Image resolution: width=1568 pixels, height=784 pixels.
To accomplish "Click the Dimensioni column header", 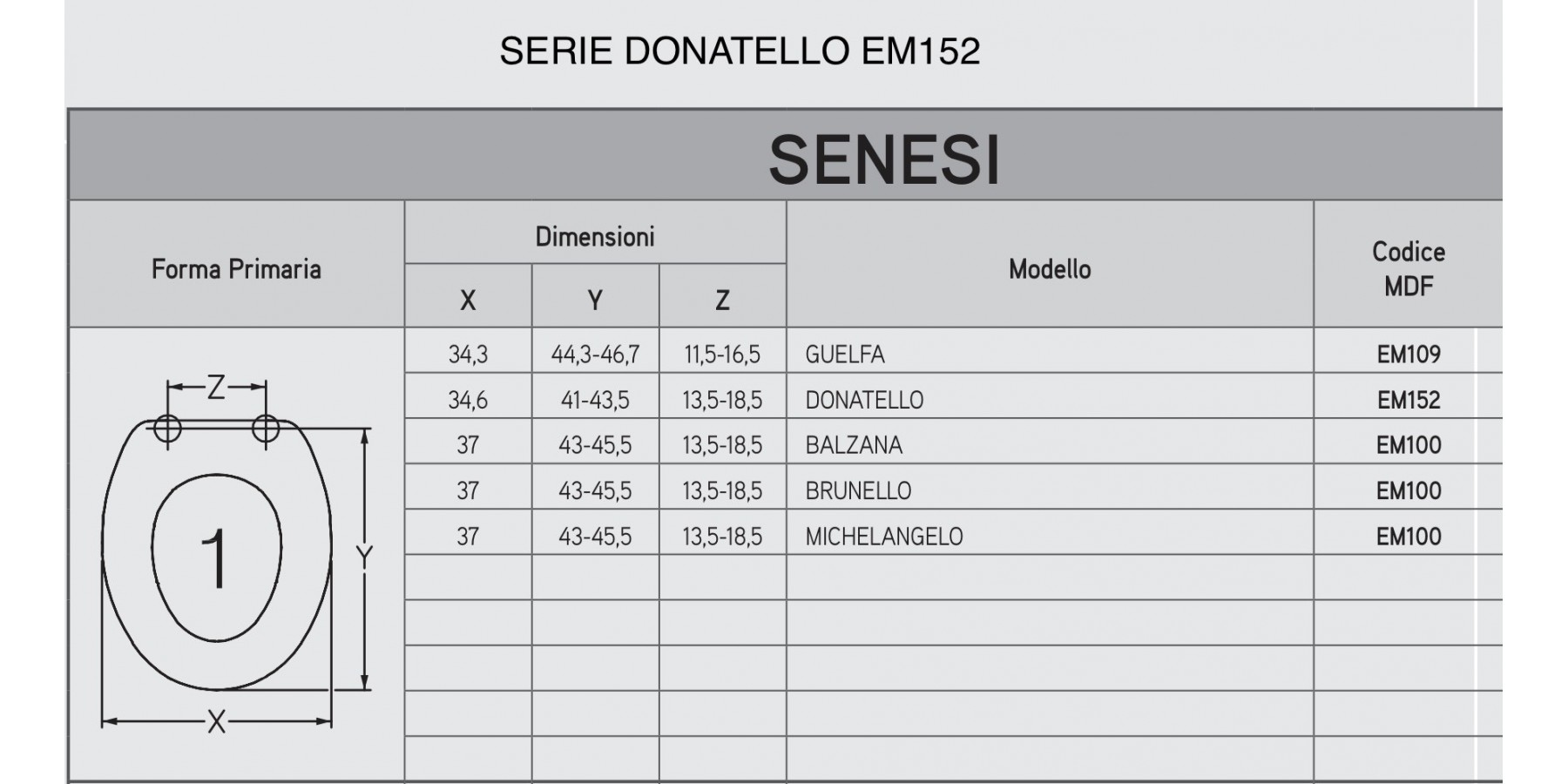I will tap(595, 237).
